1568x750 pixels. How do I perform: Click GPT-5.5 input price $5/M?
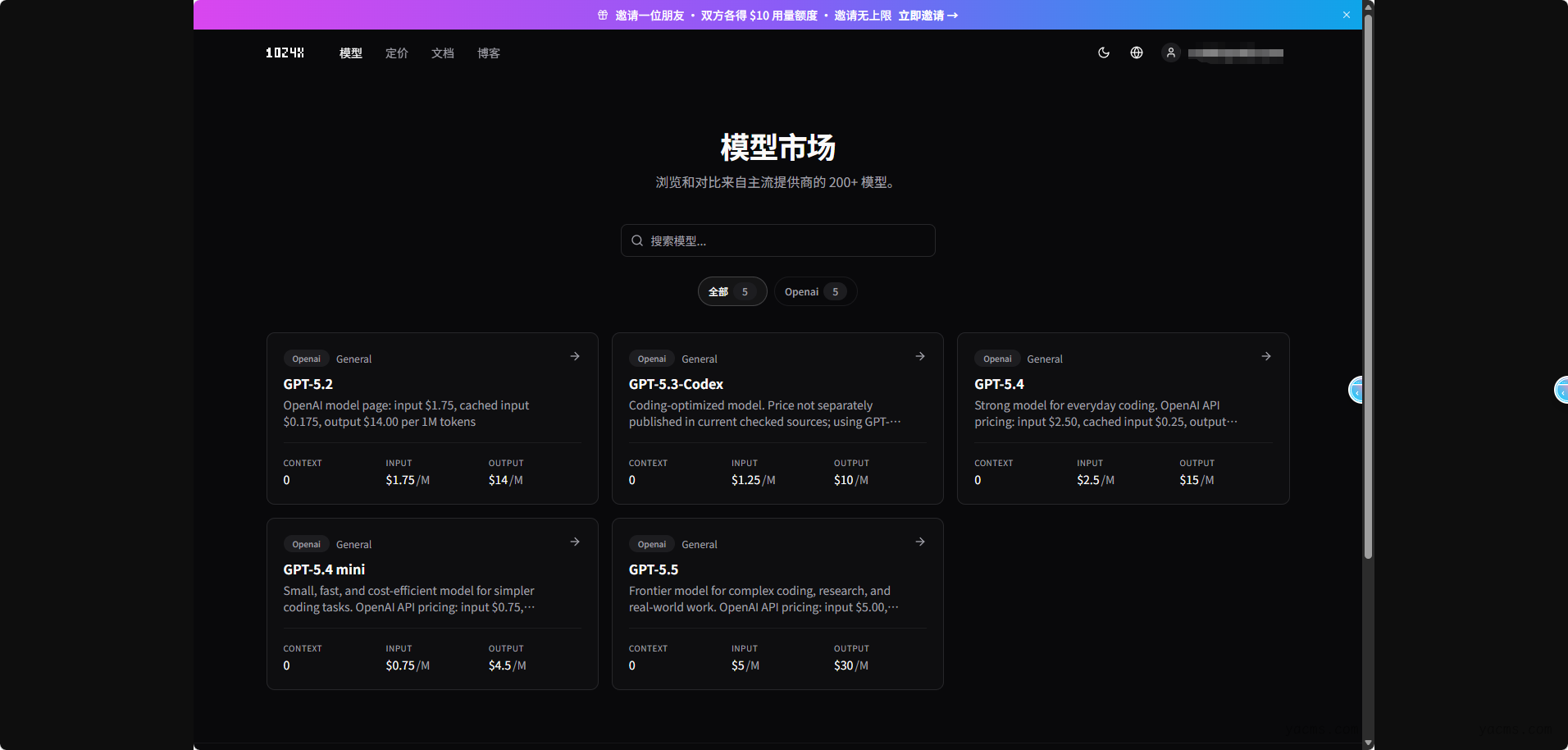(x=745, y=665)
